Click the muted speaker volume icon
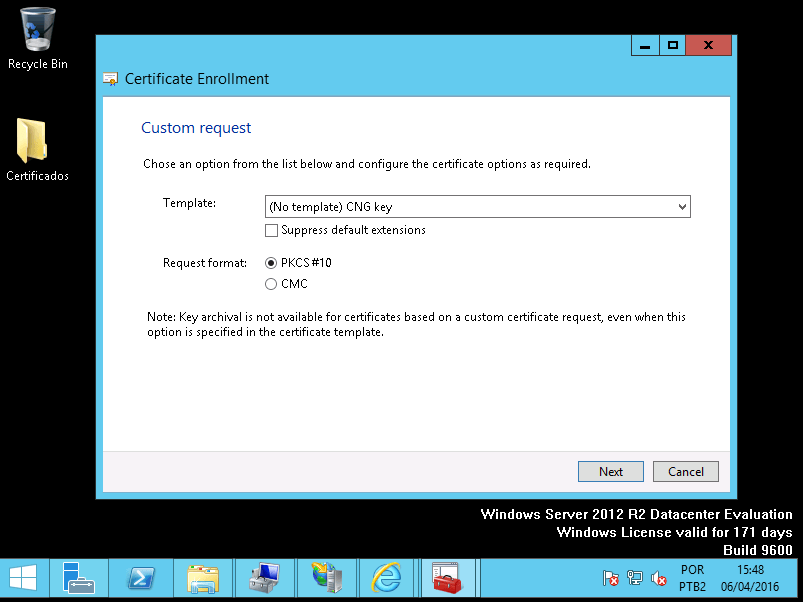803x602 pixels. (x=659, y=578)
